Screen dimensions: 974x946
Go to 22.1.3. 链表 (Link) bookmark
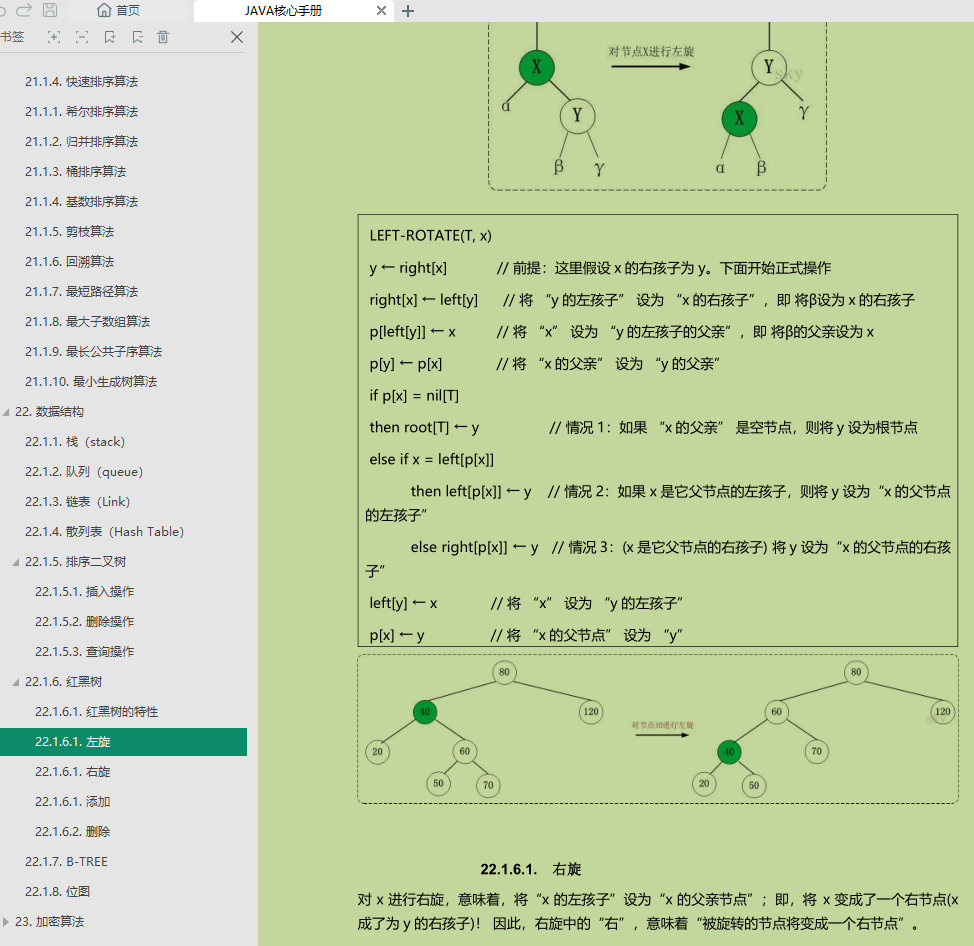[78, 502]
